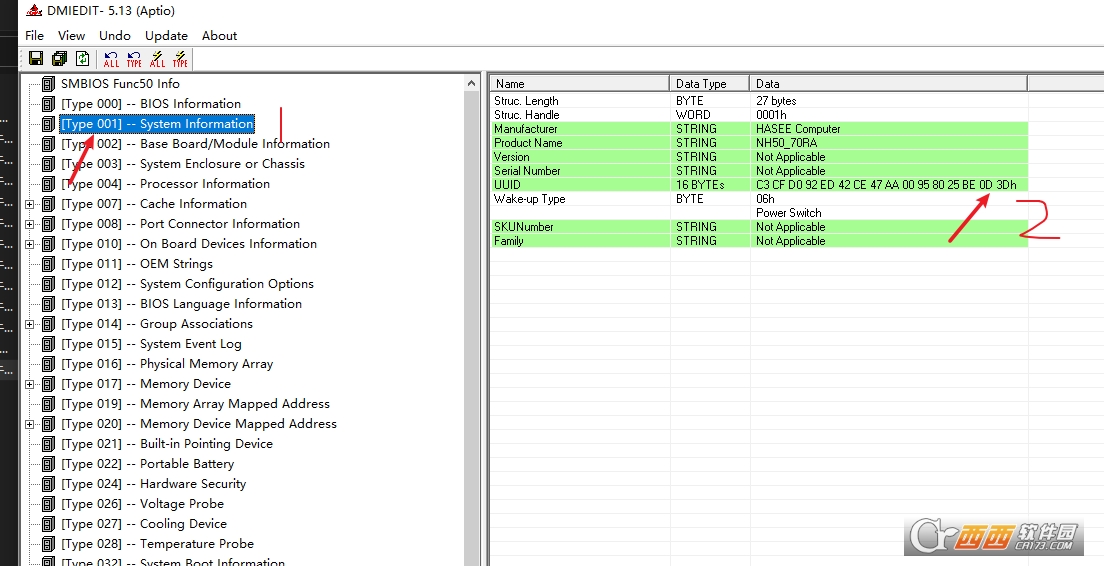Expand the Type 017 Memory Device node
Viewport: 1104px width, 566px height.
29,384
